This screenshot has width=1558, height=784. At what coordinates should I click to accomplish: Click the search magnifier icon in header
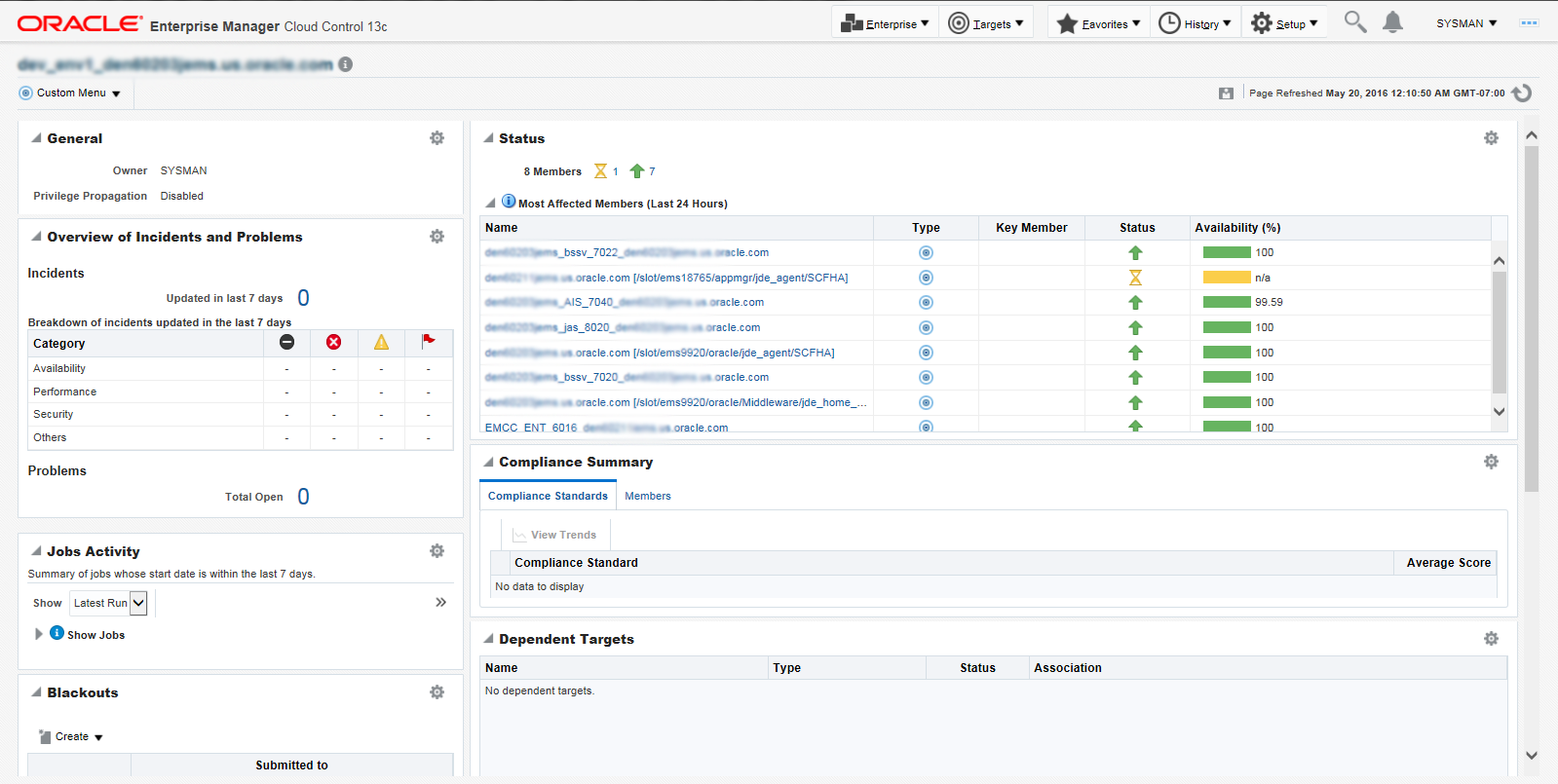pos(1354,21)
